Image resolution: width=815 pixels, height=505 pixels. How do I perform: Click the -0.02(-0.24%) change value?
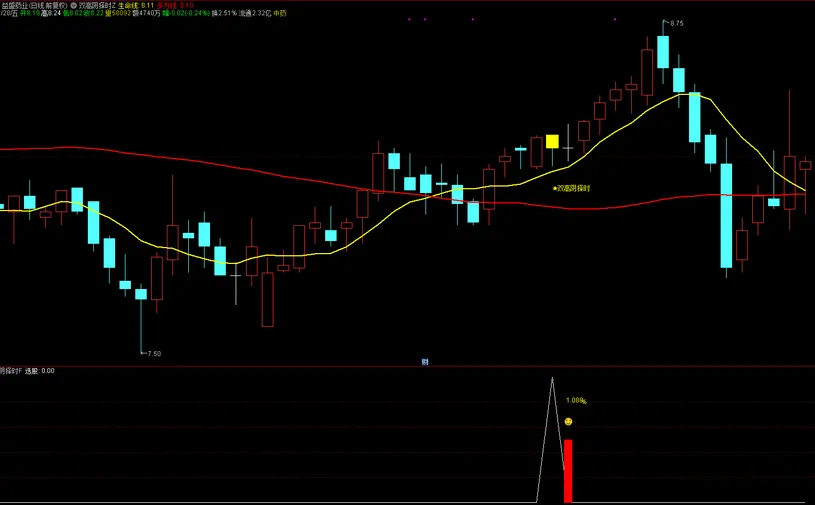pyautogui.click(x=186, y=14)
